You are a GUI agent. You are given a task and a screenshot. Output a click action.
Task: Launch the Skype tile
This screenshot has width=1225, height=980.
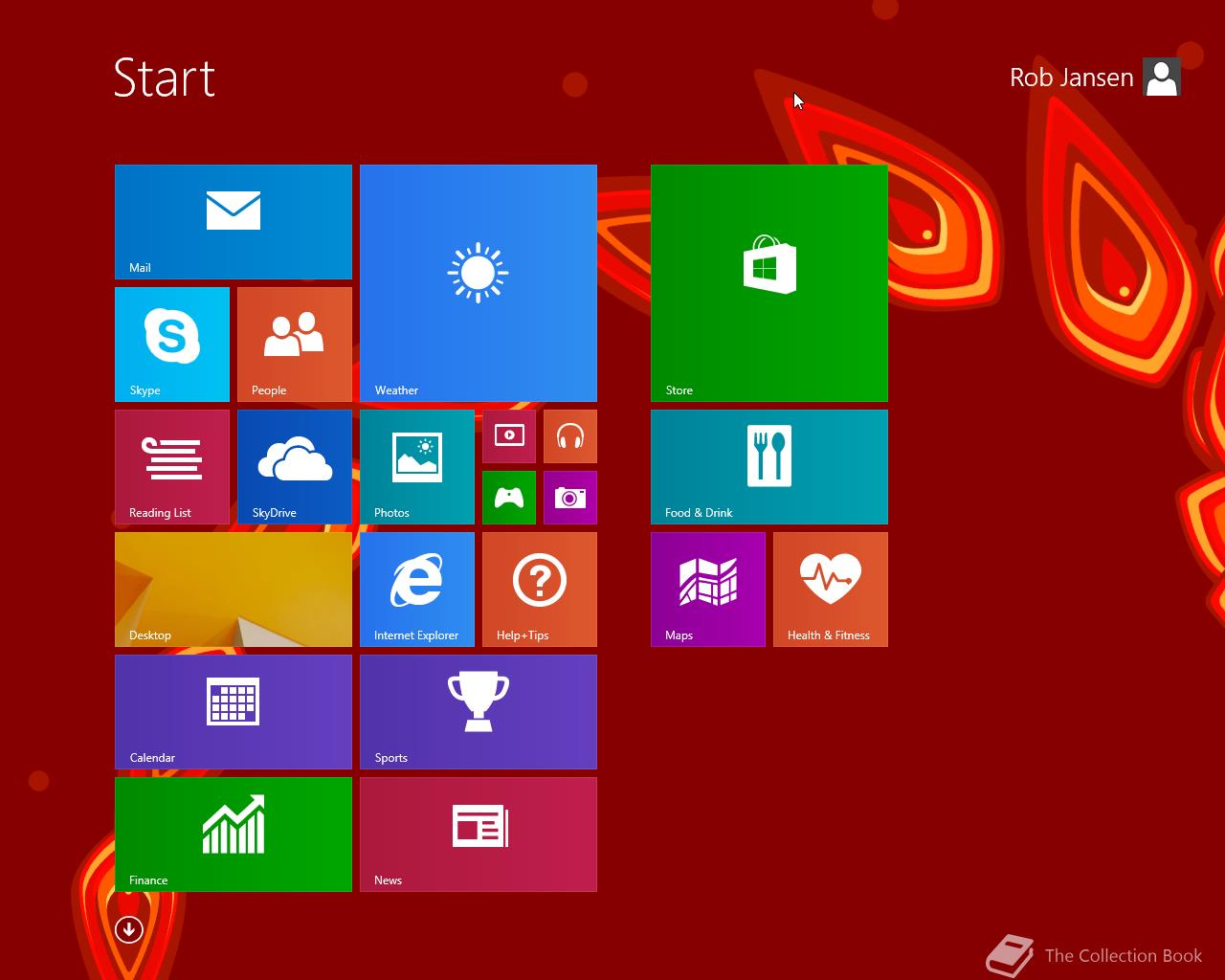(172, 345)
